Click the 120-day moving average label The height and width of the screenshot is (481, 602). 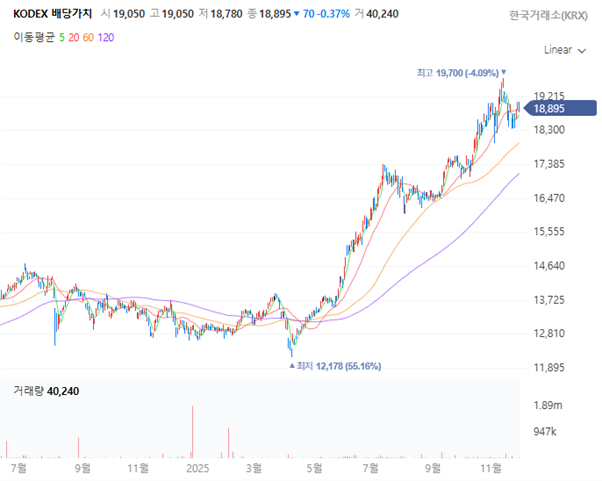[106, 37]
